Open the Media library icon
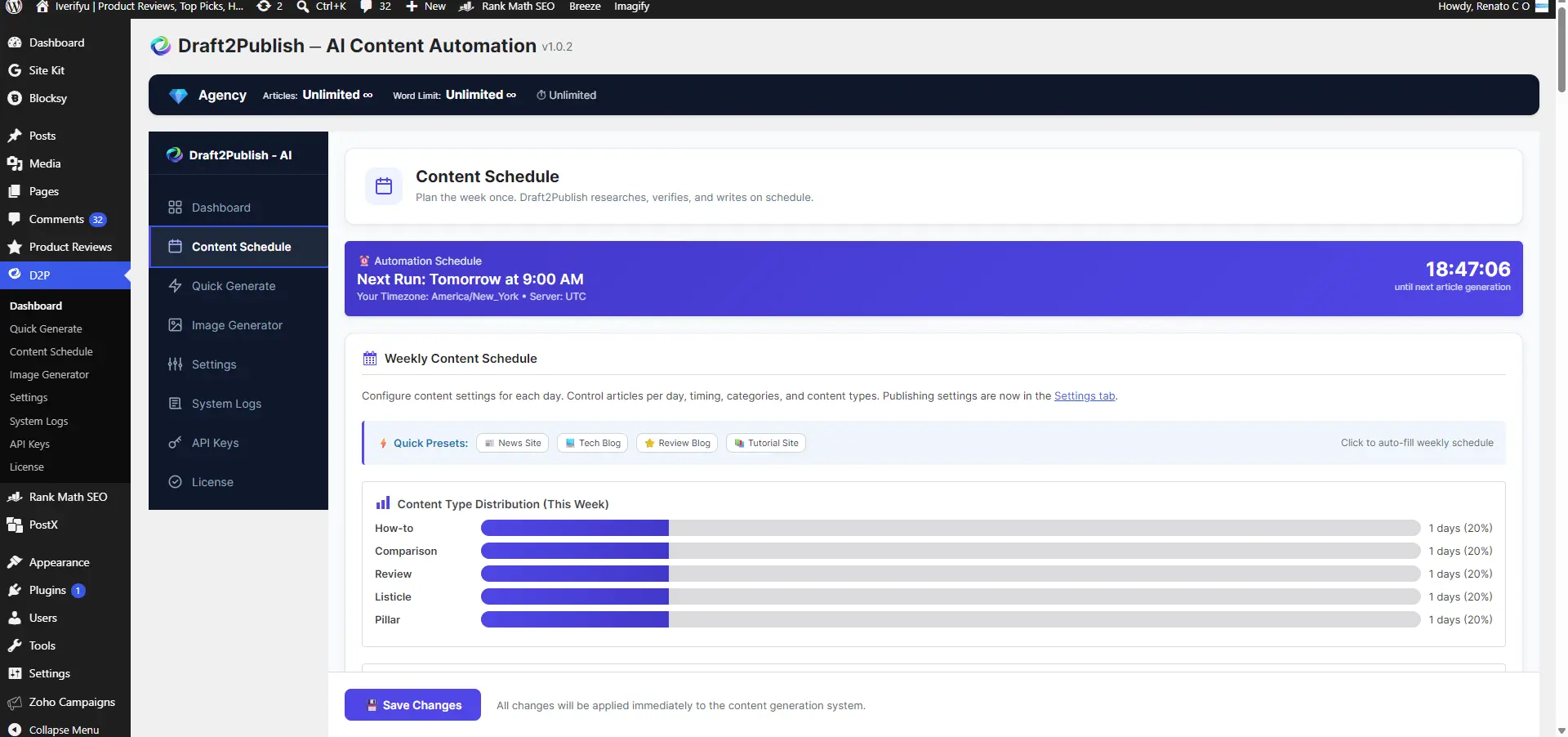The width and height of the screenshot is (1568, 737). (15, 163)
